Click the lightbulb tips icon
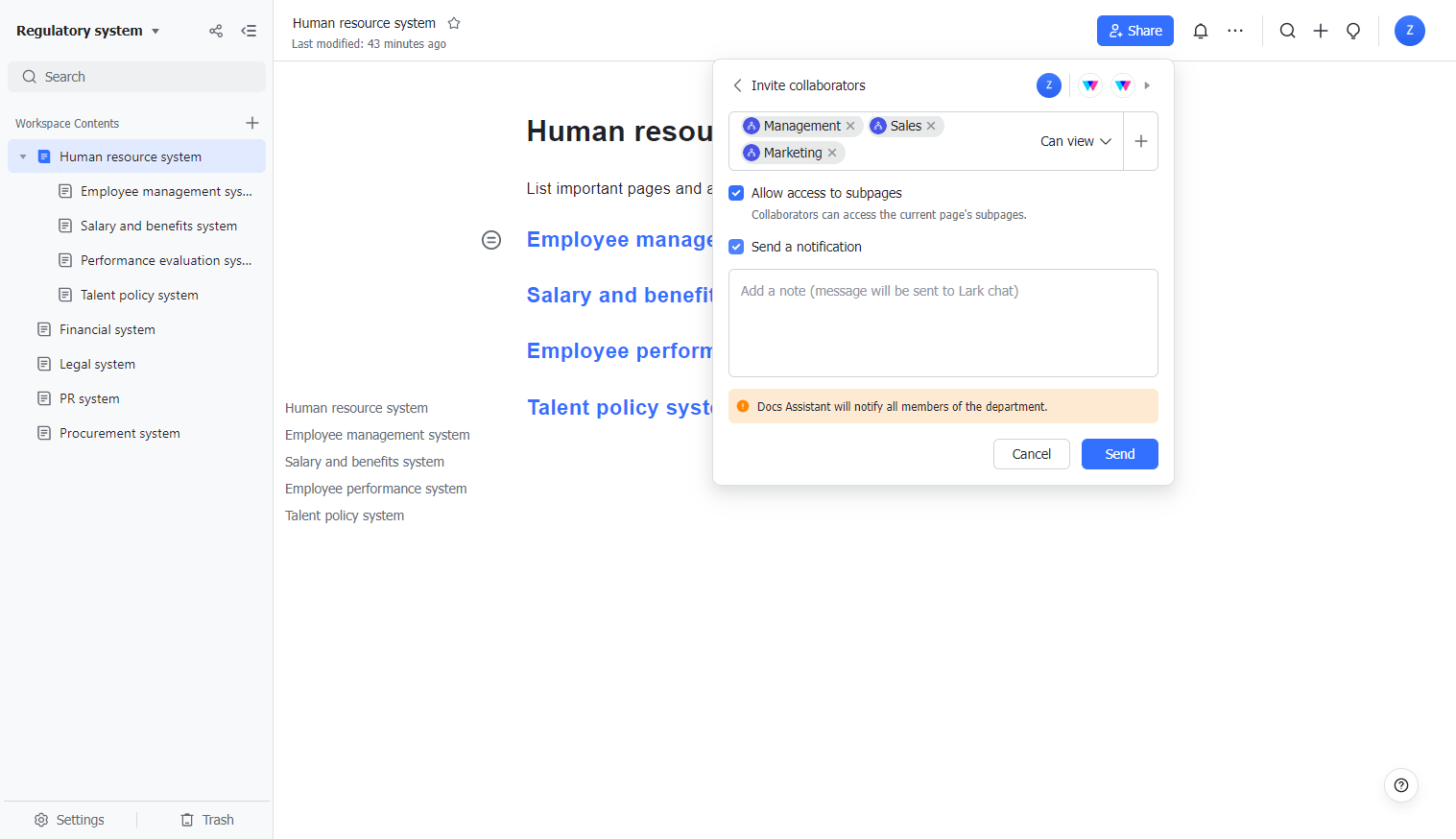 click(1353, 31)
